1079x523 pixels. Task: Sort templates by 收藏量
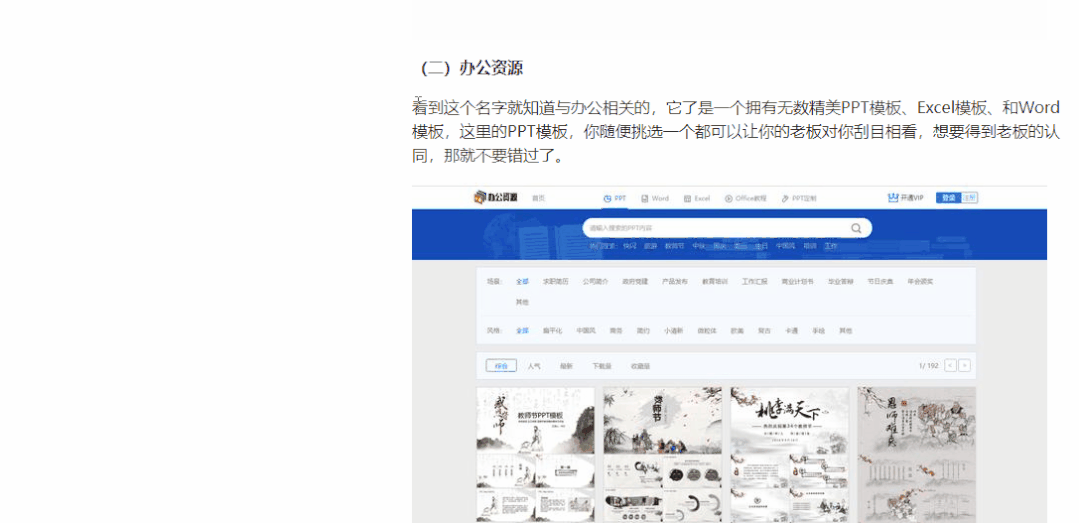point(640,366)
